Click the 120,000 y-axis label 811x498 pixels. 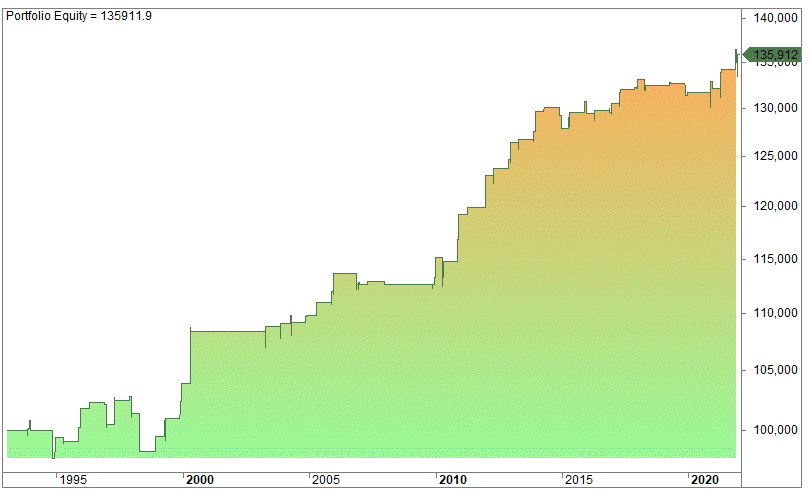click(x=775, y=206)
